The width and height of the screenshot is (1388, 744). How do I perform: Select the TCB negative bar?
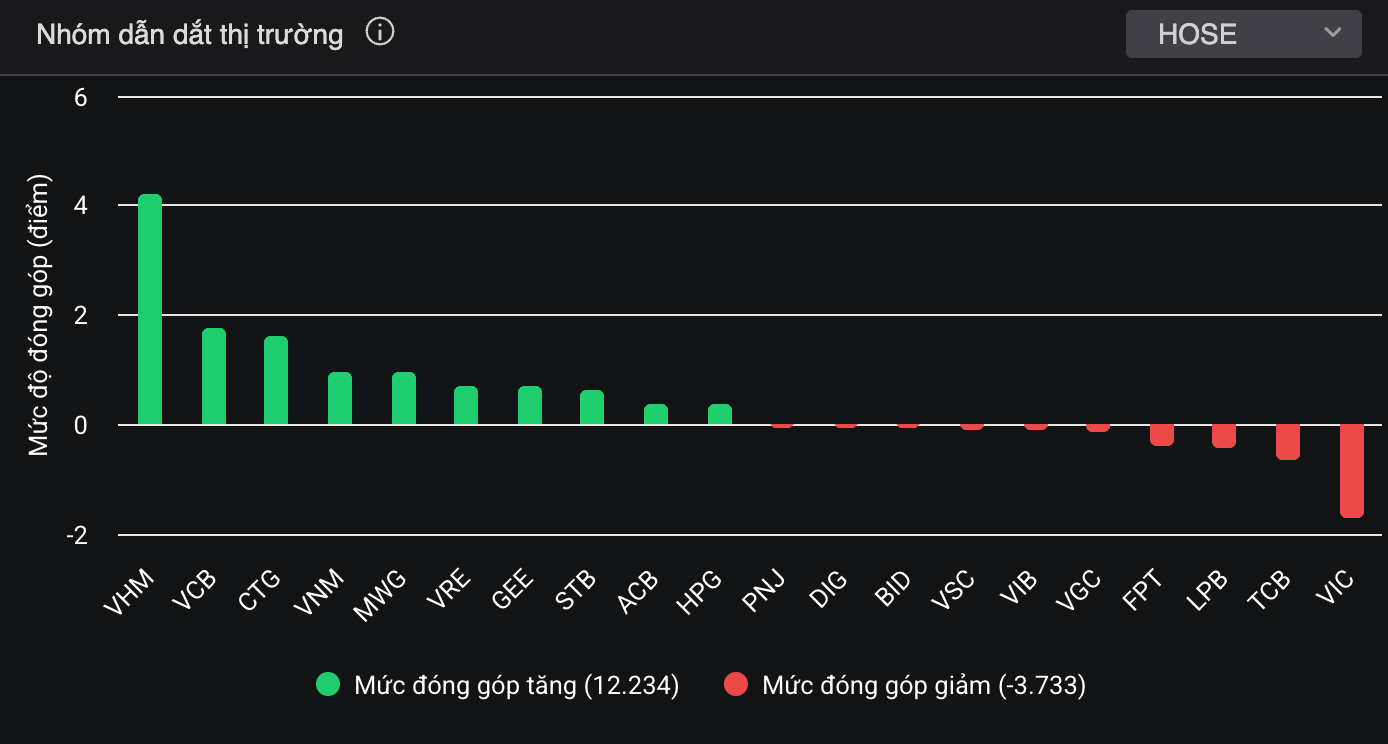pyautogui.click(x=1288, y=441)
